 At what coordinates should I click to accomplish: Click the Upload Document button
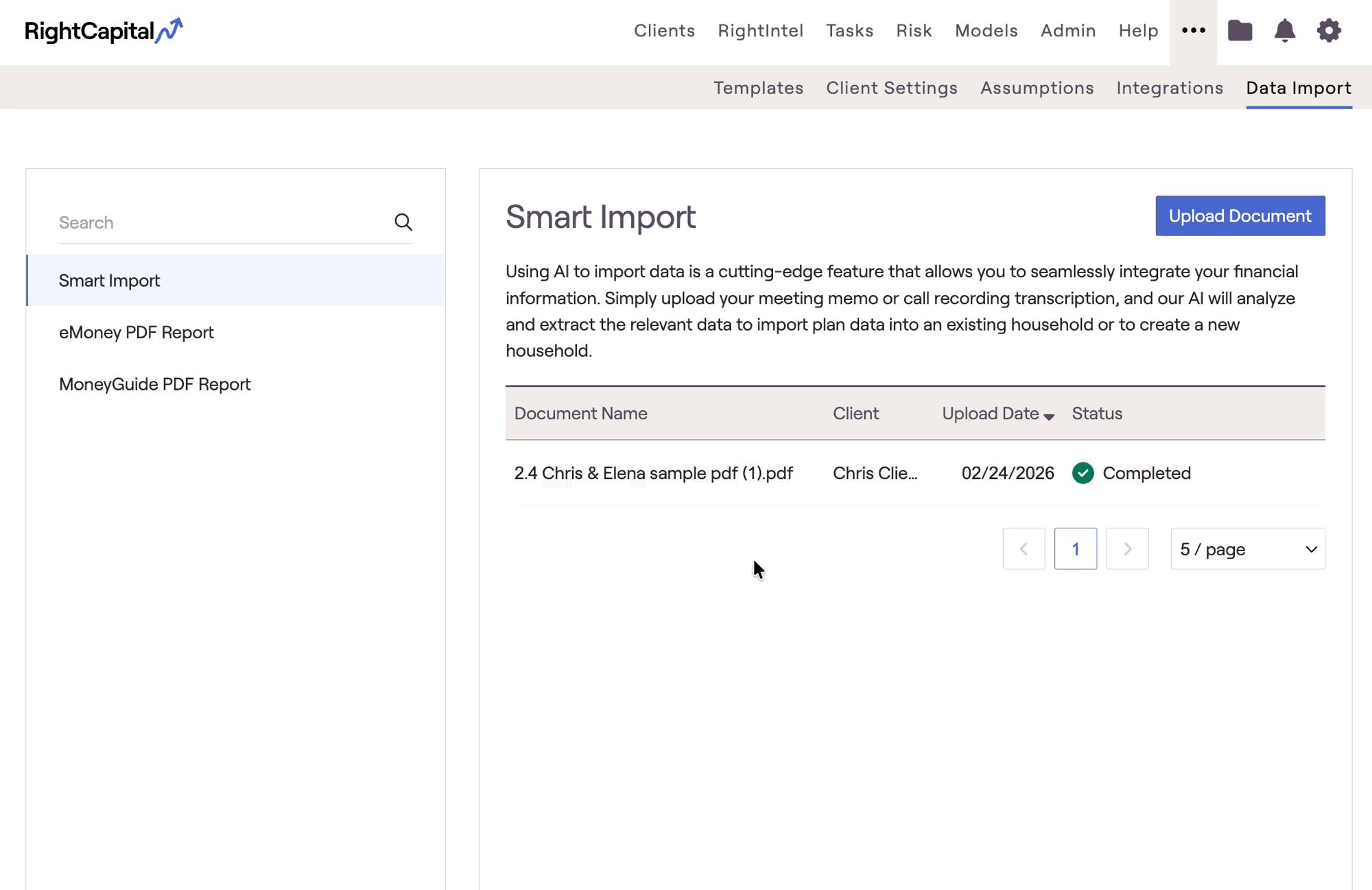(x=1240, y=216)
